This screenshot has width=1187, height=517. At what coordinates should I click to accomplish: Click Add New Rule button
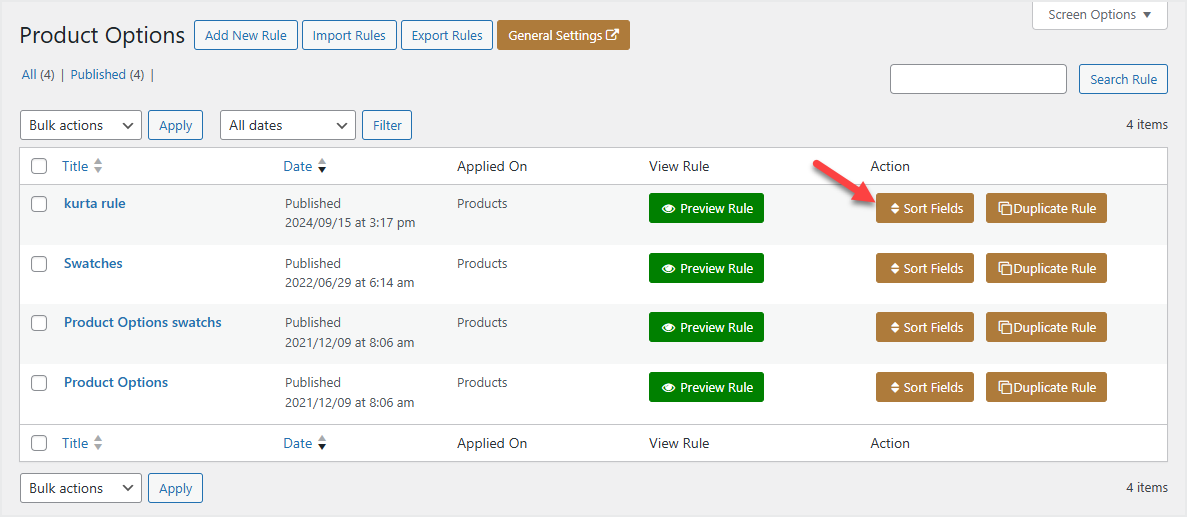tap(245, 36)
